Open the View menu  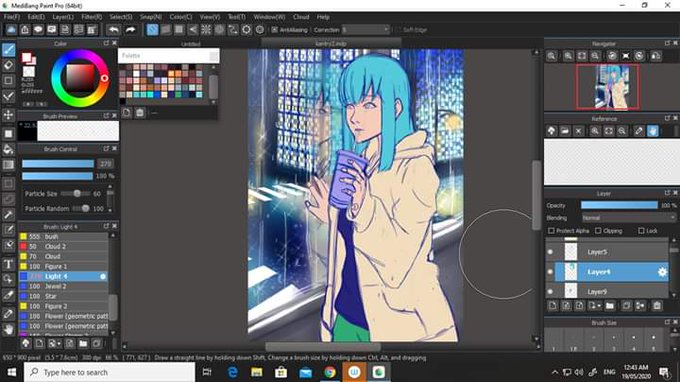click(209, 17)
